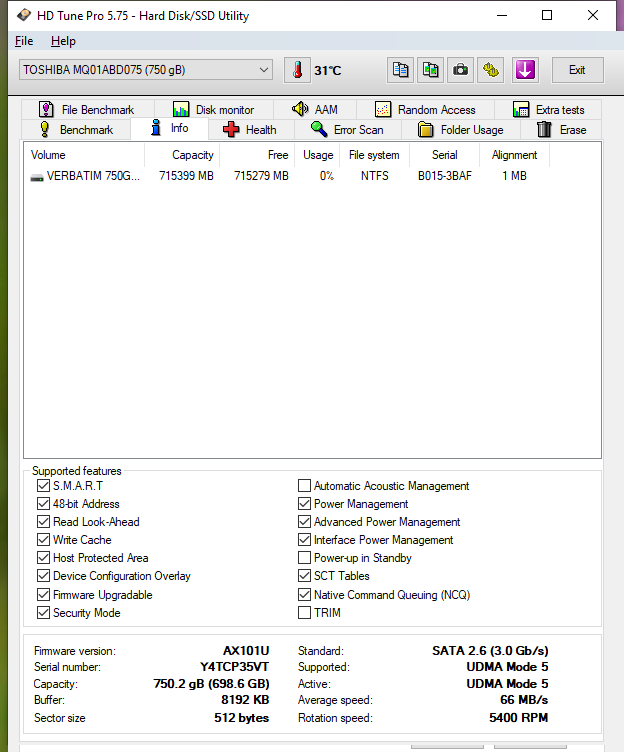Viewport: 624px width, 752px height.
Task: Toggle the TRIM checkbox
Action: 304,612
